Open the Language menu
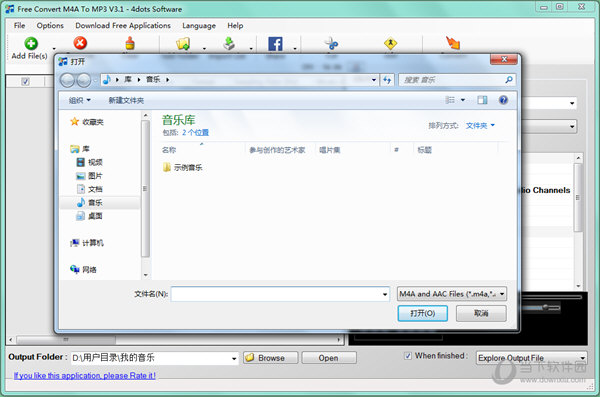Image resolution: width=600 pixels, height=397 pixels. 199,26
